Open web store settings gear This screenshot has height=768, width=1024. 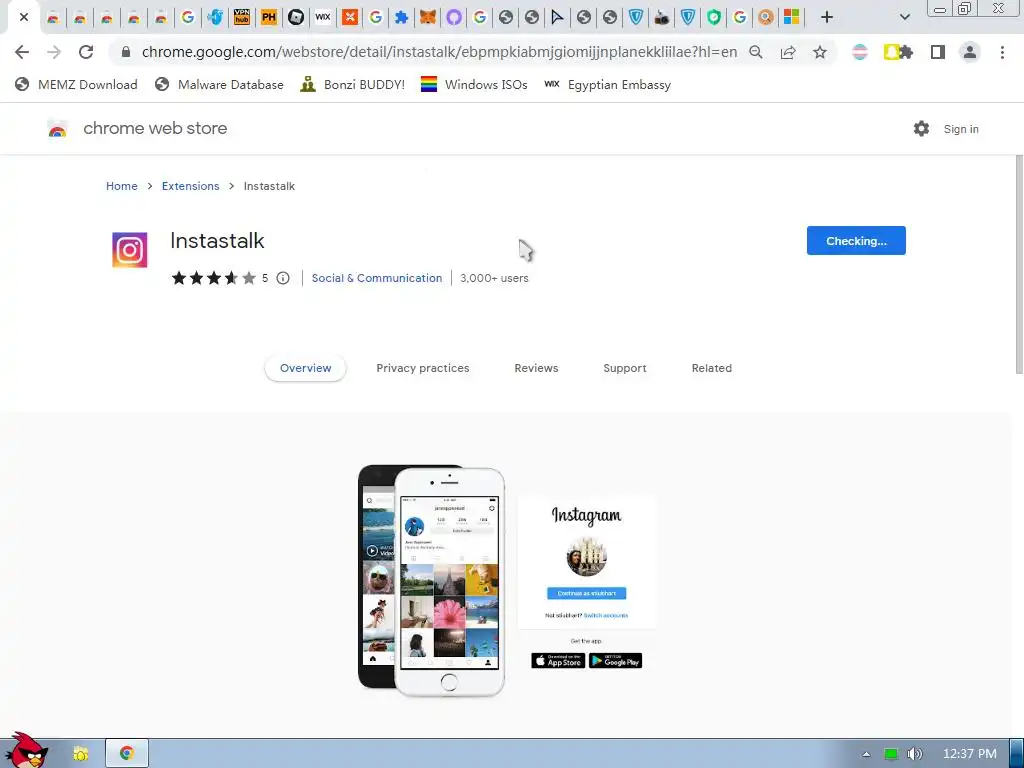(x=921, y=129)
